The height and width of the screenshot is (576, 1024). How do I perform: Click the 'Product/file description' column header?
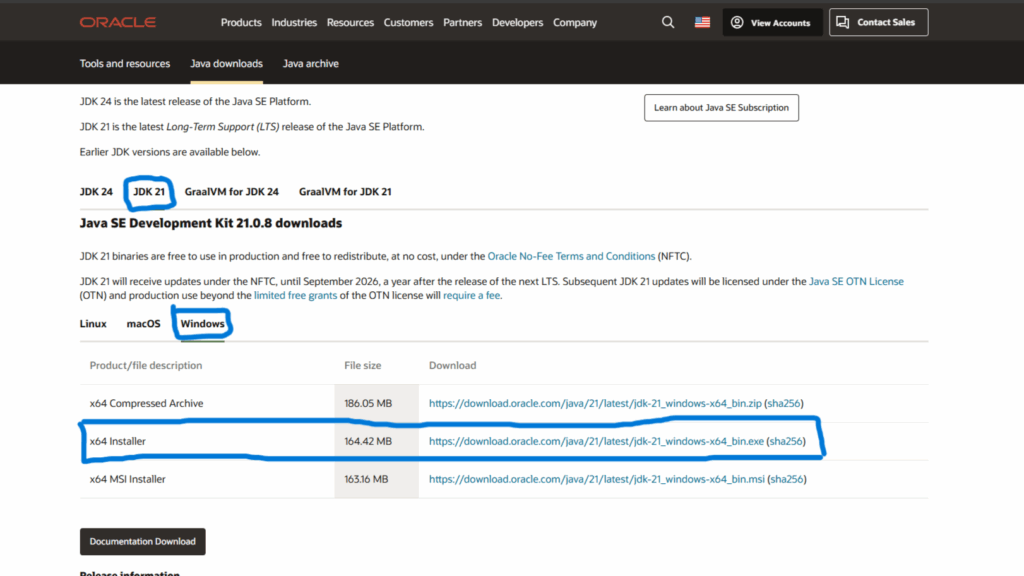(146, 366)
